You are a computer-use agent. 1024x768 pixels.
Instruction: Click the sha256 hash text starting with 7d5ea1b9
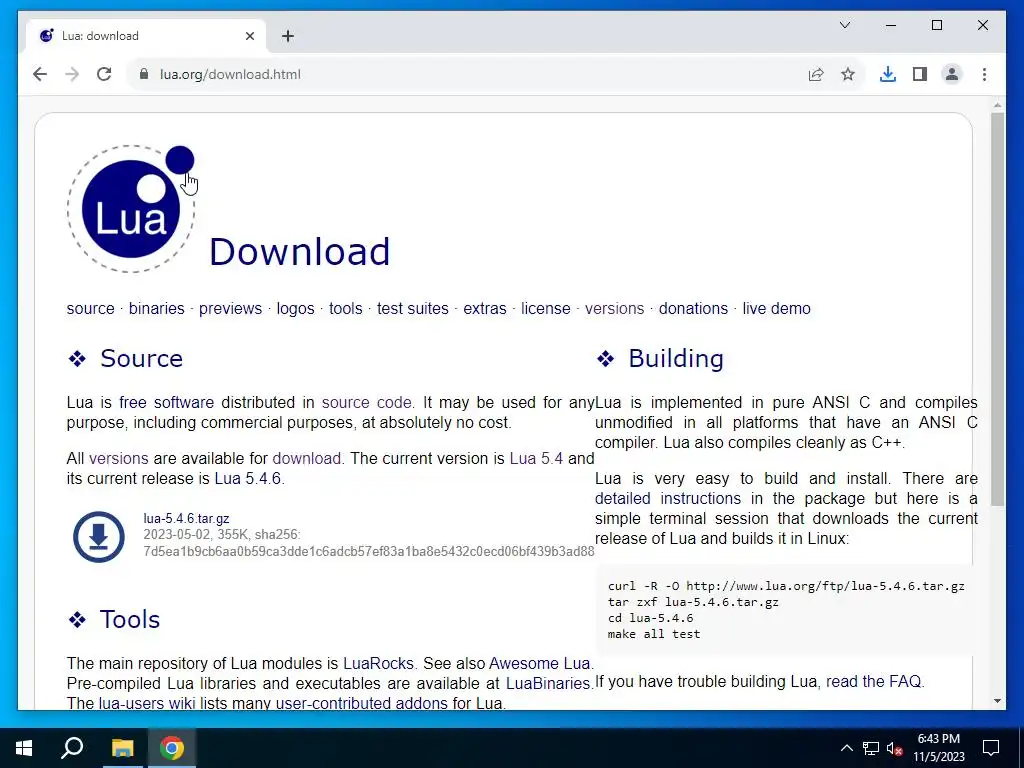pyautogui.click(x=369, y=551)
